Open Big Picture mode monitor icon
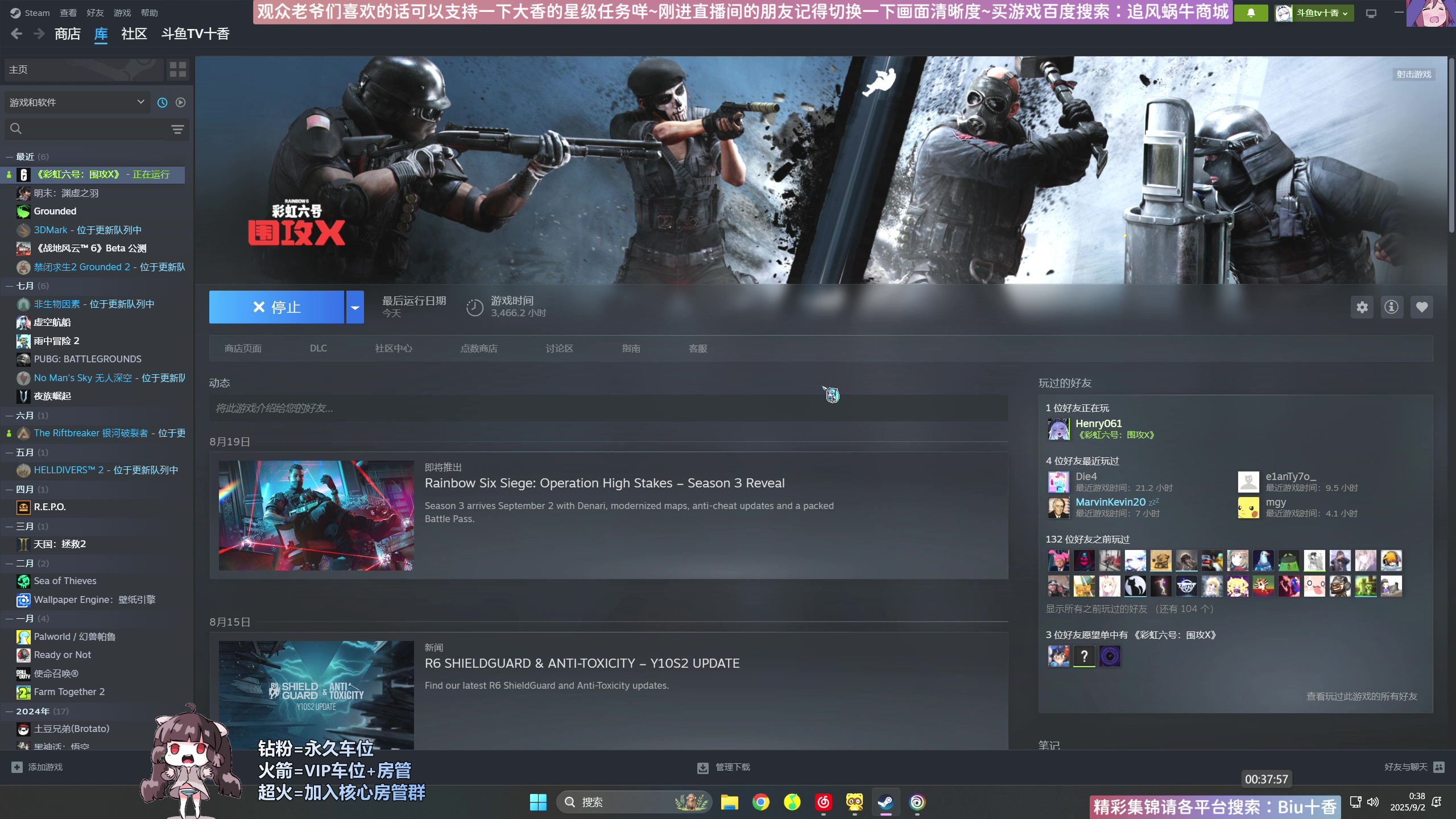 pos(1371,13)
